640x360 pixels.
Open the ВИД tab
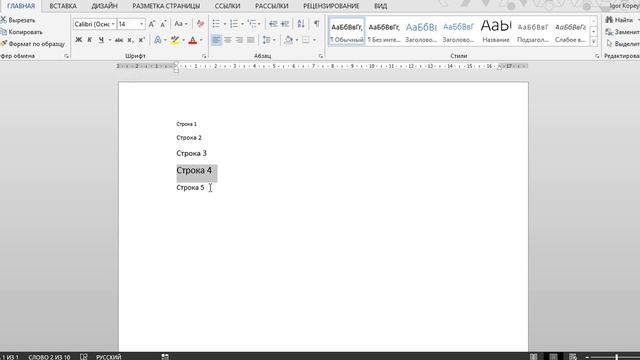[x=380, y=6]
